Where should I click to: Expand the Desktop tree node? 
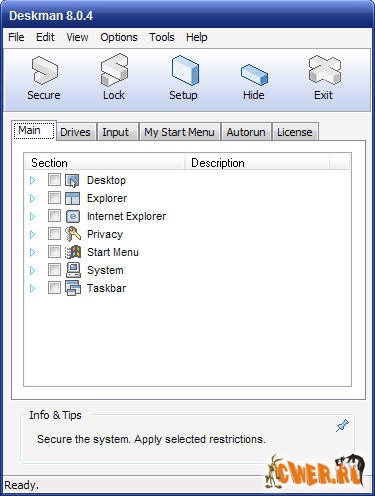click(32, 180)
